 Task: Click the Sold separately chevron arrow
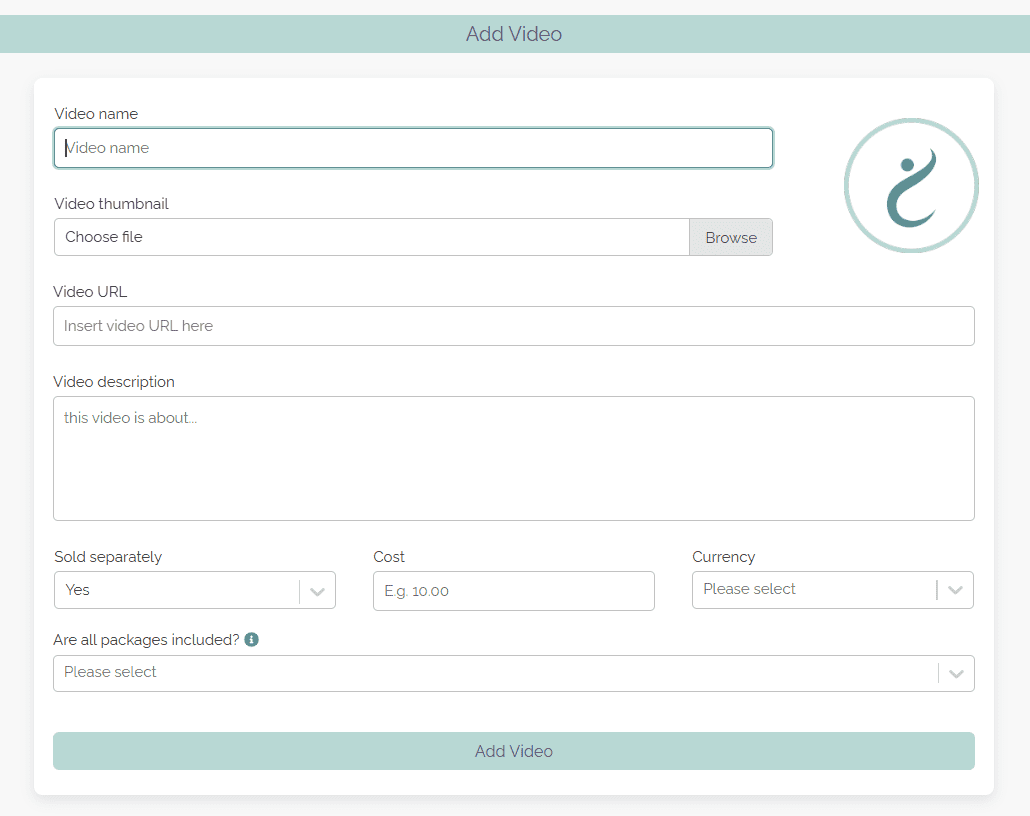click(318, 591)
